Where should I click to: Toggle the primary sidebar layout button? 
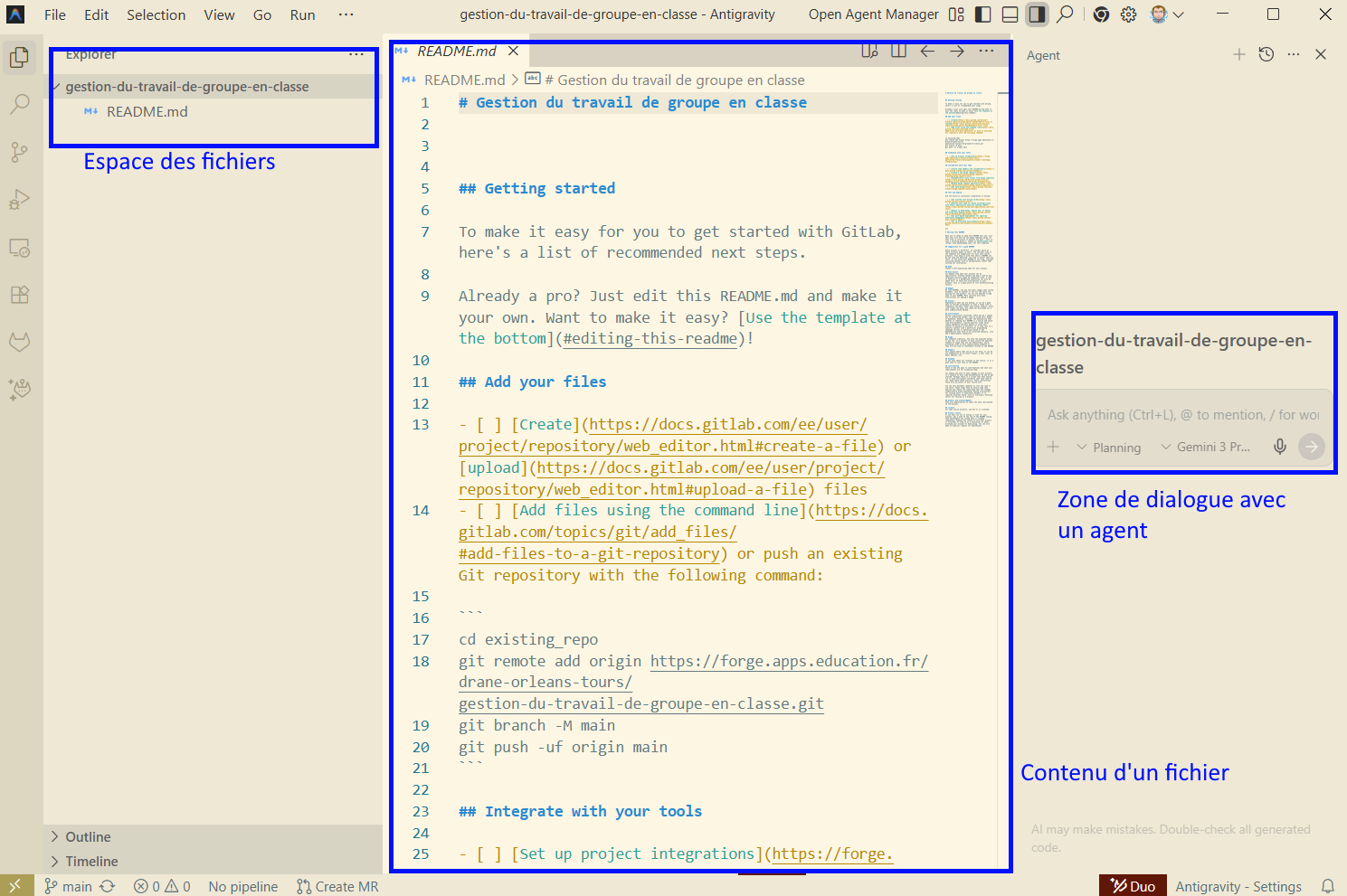983,14
